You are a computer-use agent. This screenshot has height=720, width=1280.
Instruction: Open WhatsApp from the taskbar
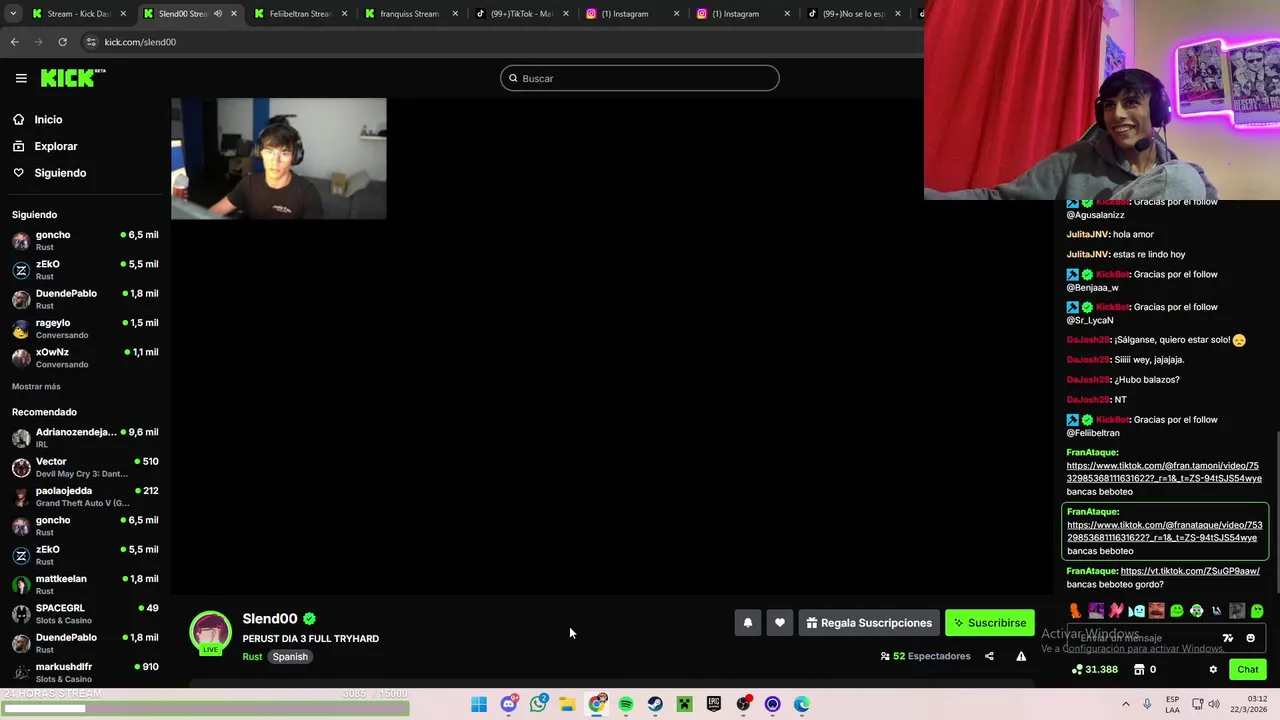click(x=538, y=704)
